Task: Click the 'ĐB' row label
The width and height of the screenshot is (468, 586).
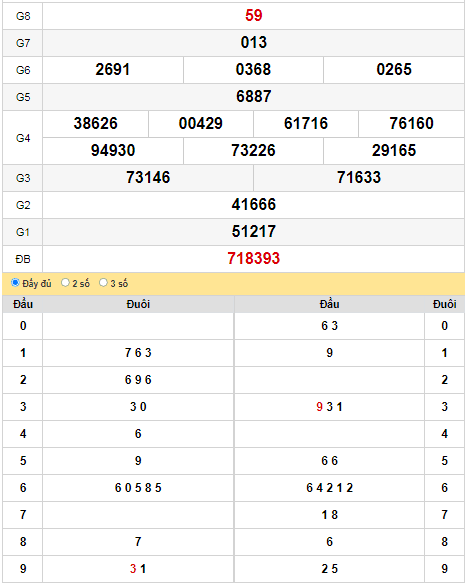Action: click(x=23, y=259)
